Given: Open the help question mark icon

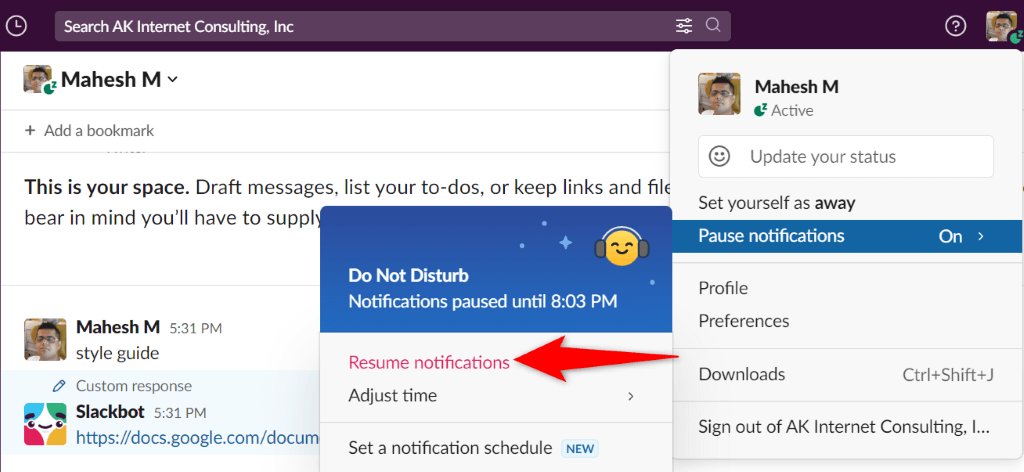Looking at the screenshot, I should [x=956, y=26].
